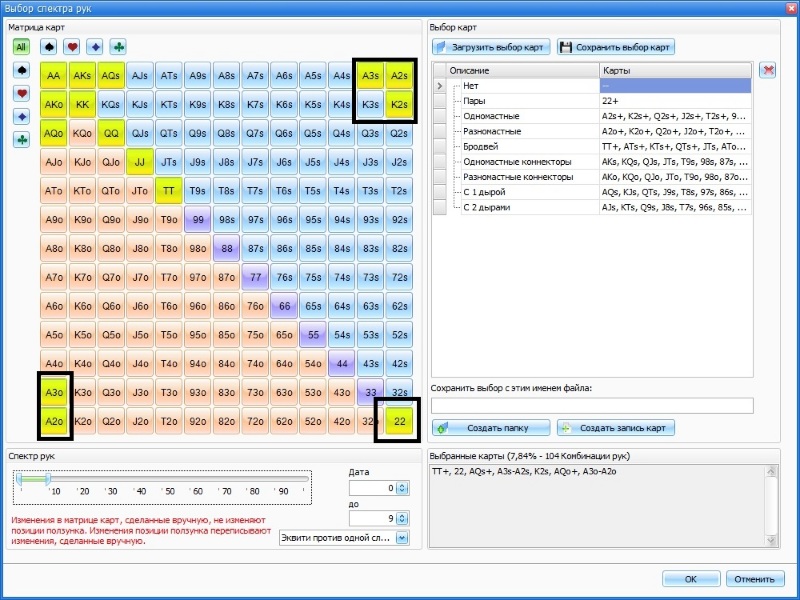Image resolution: width=800 pixels, height=600 pixels.
Task: Click the 22+ cell in Пары row
Action: point(675,101)
